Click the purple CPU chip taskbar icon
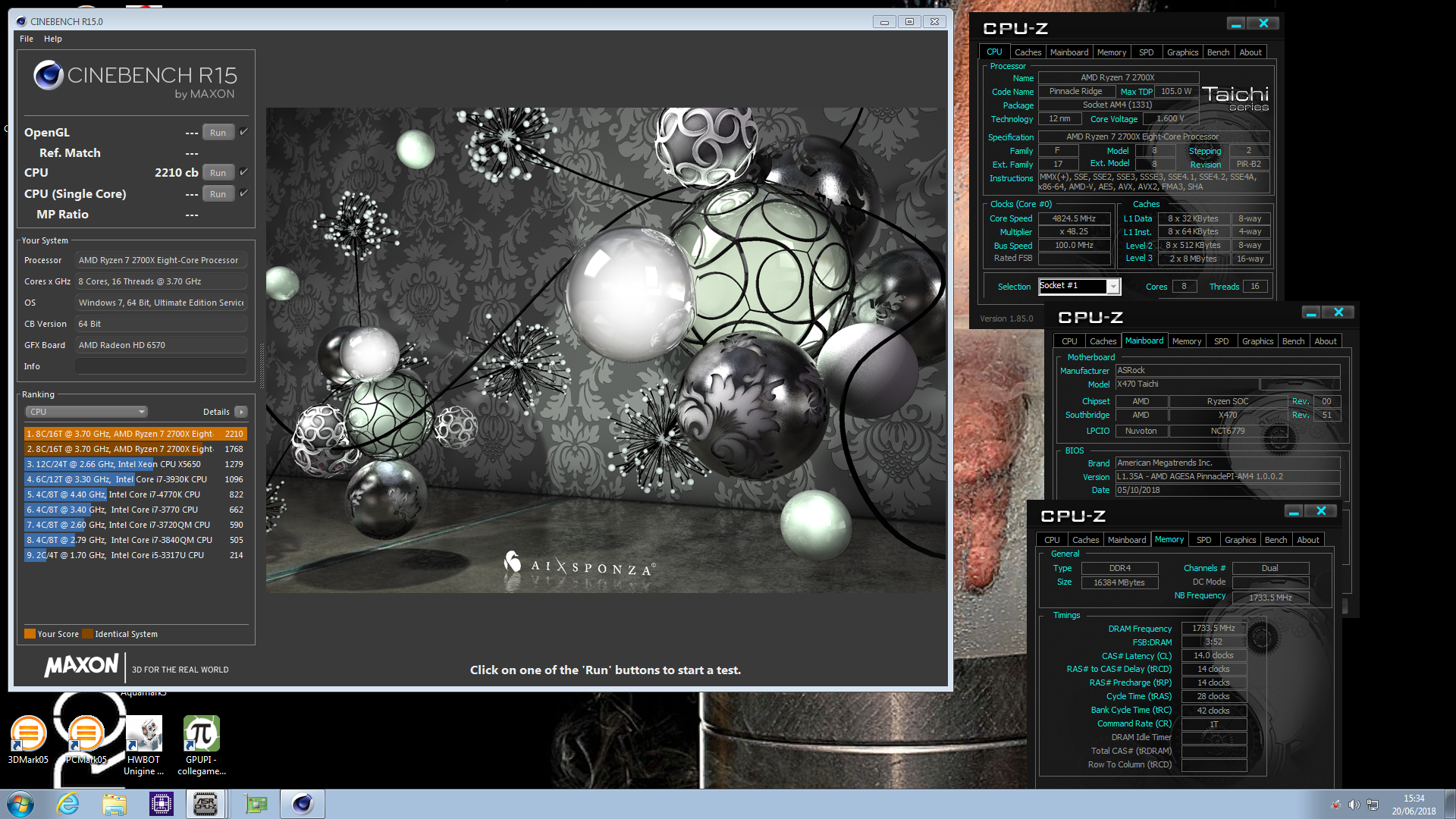This screenshot has height=819, width=1456. (162, 804)
